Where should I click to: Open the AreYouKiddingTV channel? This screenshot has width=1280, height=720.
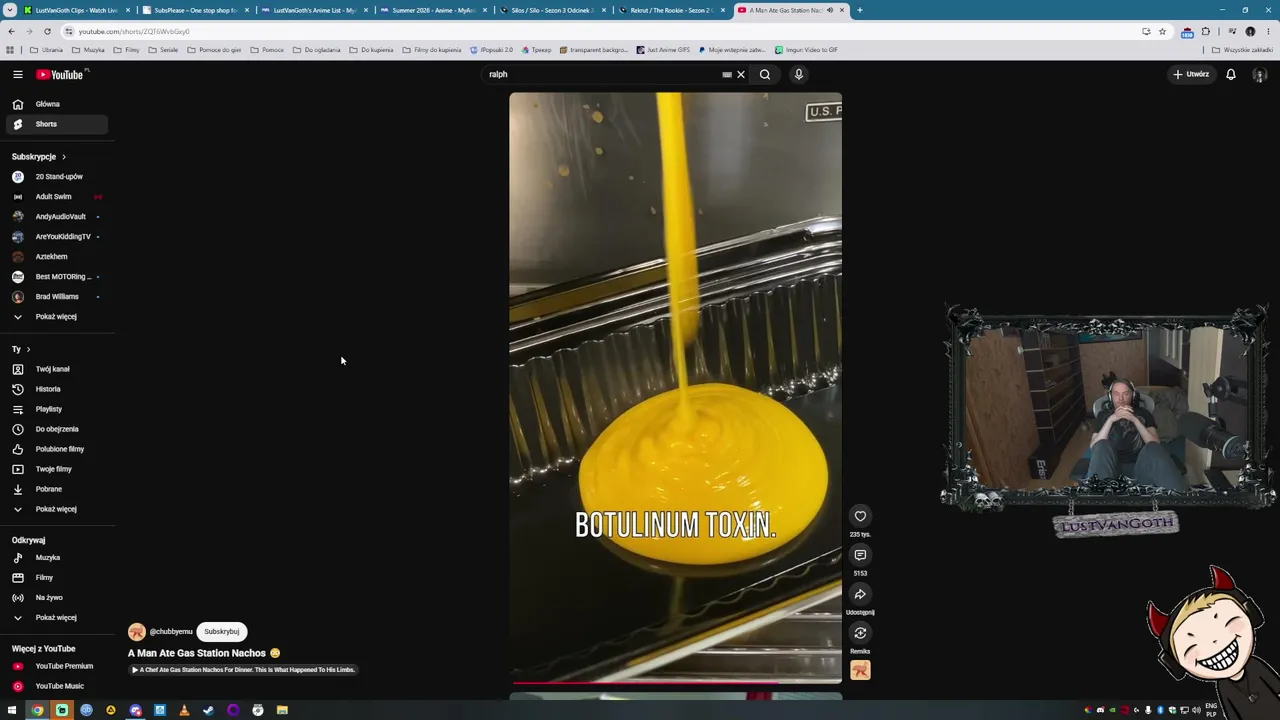55,237
